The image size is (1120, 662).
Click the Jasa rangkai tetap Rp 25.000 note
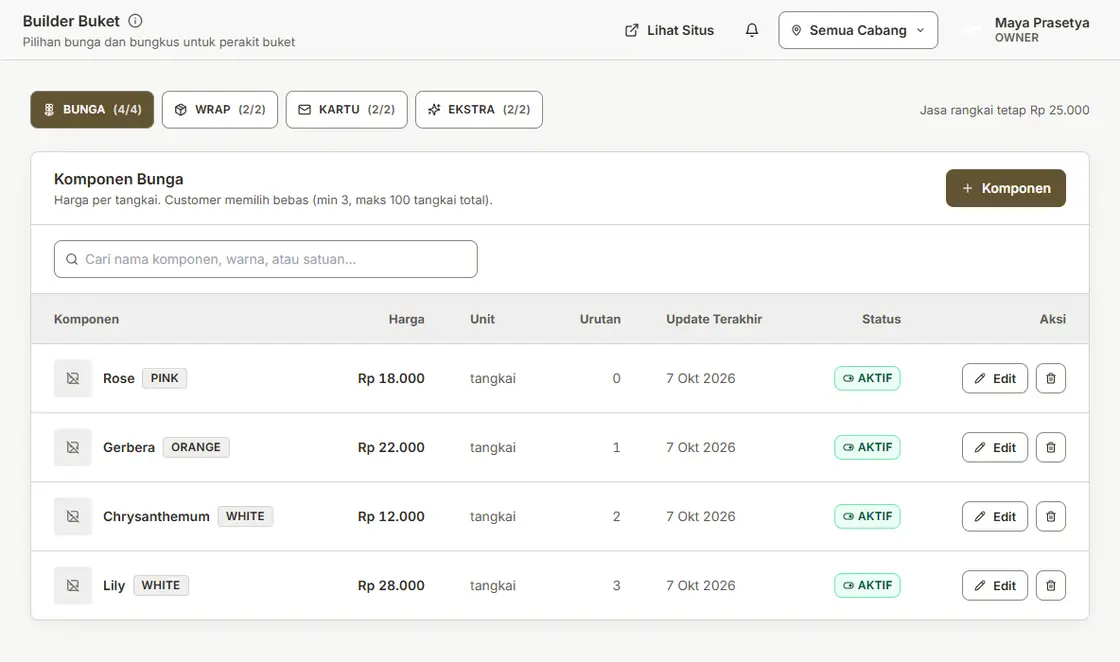[x=1004, y=110]
